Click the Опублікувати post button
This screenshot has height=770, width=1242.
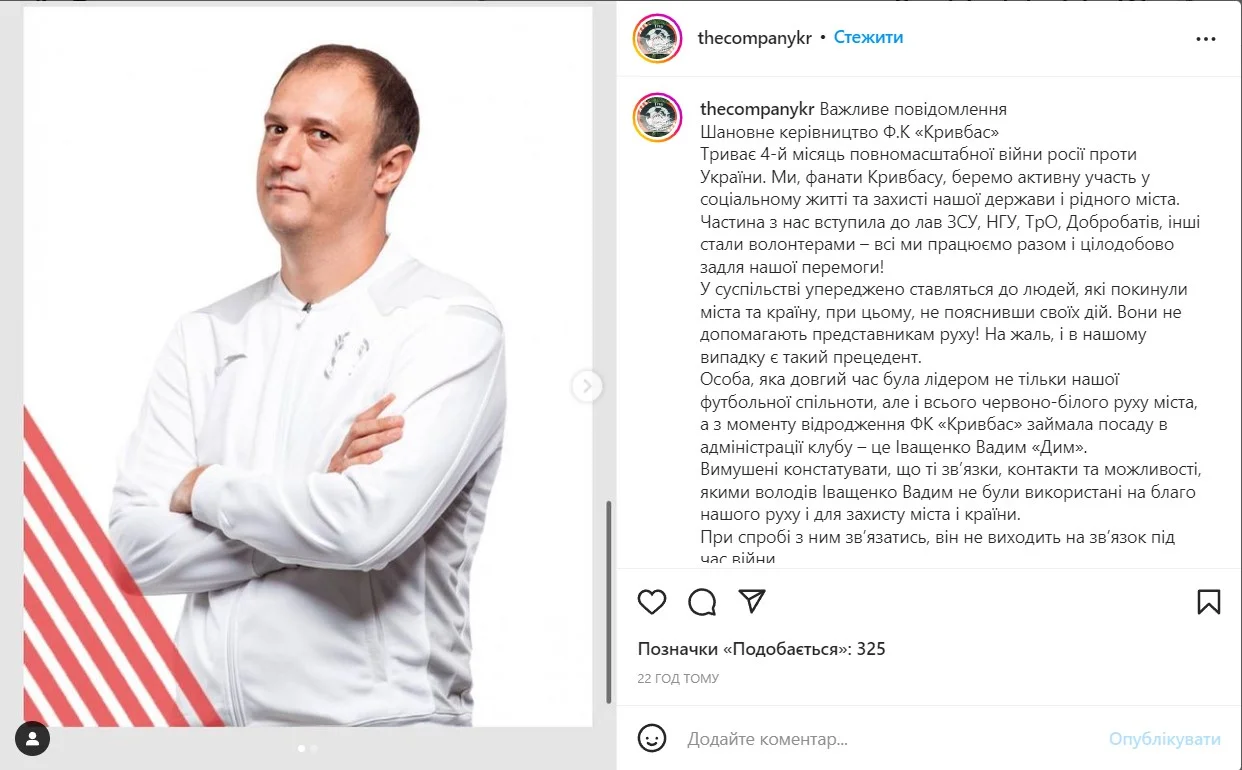pos(1164,739)
